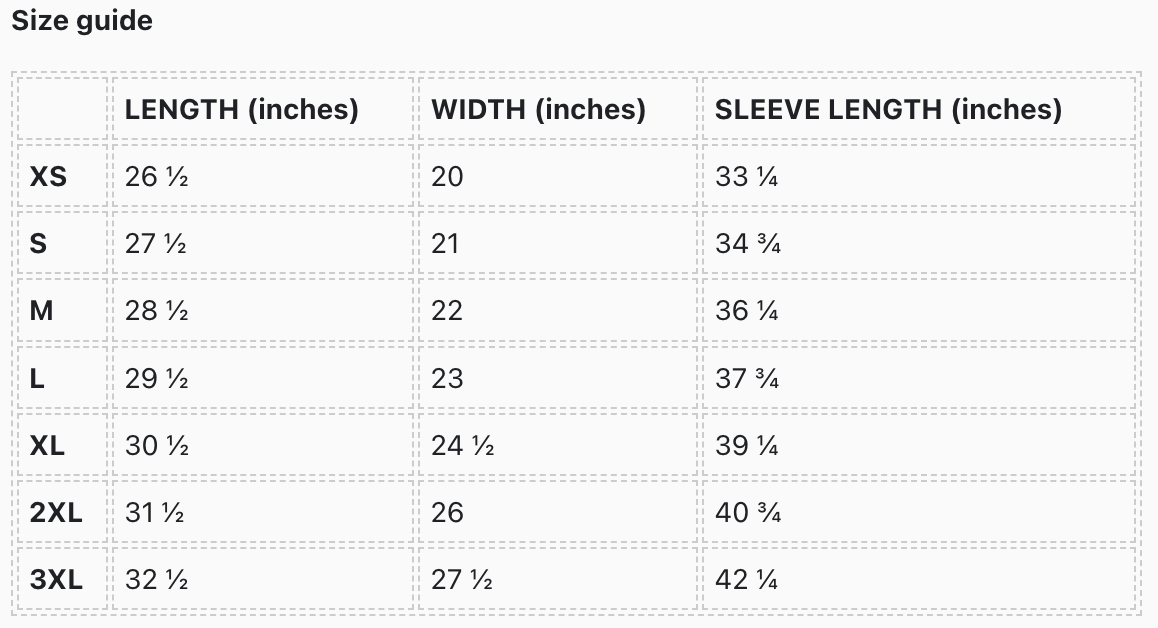Select the WIDTH (inches) column header
Image resolution: width=1158 pixels, height=628 pixels.
tap(538, 109)
